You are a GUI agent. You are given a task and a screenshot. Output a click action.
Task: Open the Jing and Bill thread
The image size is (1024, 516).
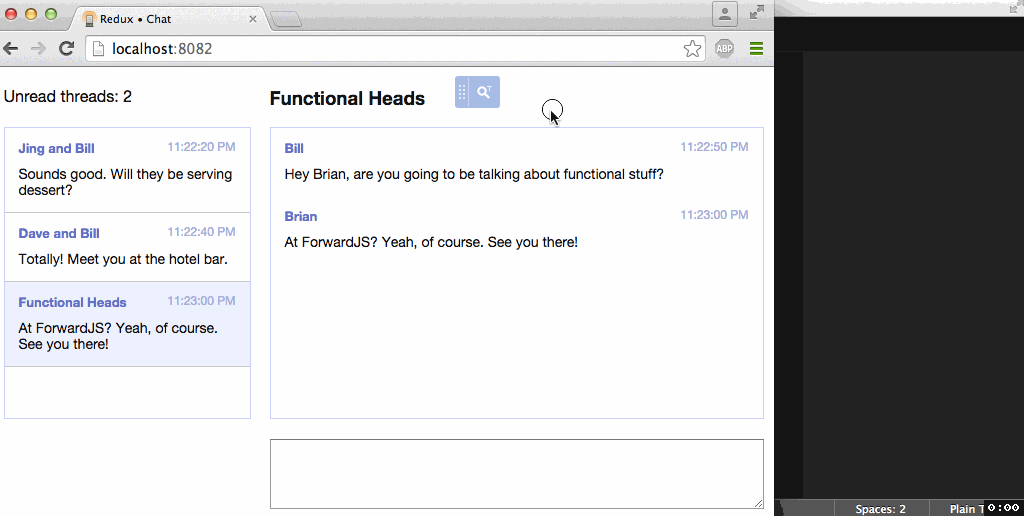click(127, 170)
